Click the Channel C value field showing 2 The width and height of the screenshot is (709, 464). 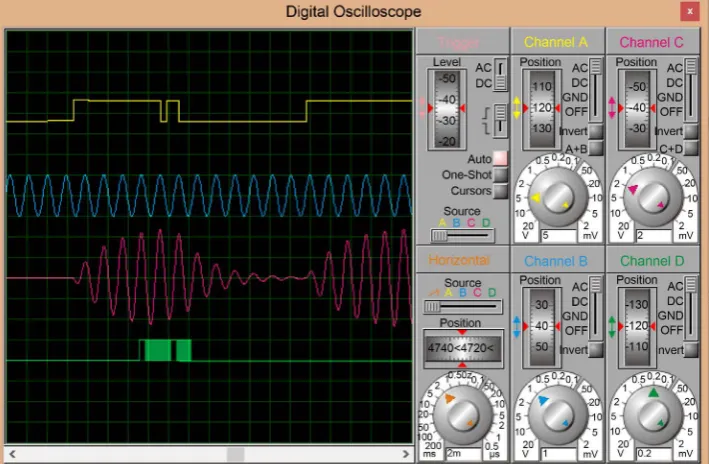[x=654, y=236]
